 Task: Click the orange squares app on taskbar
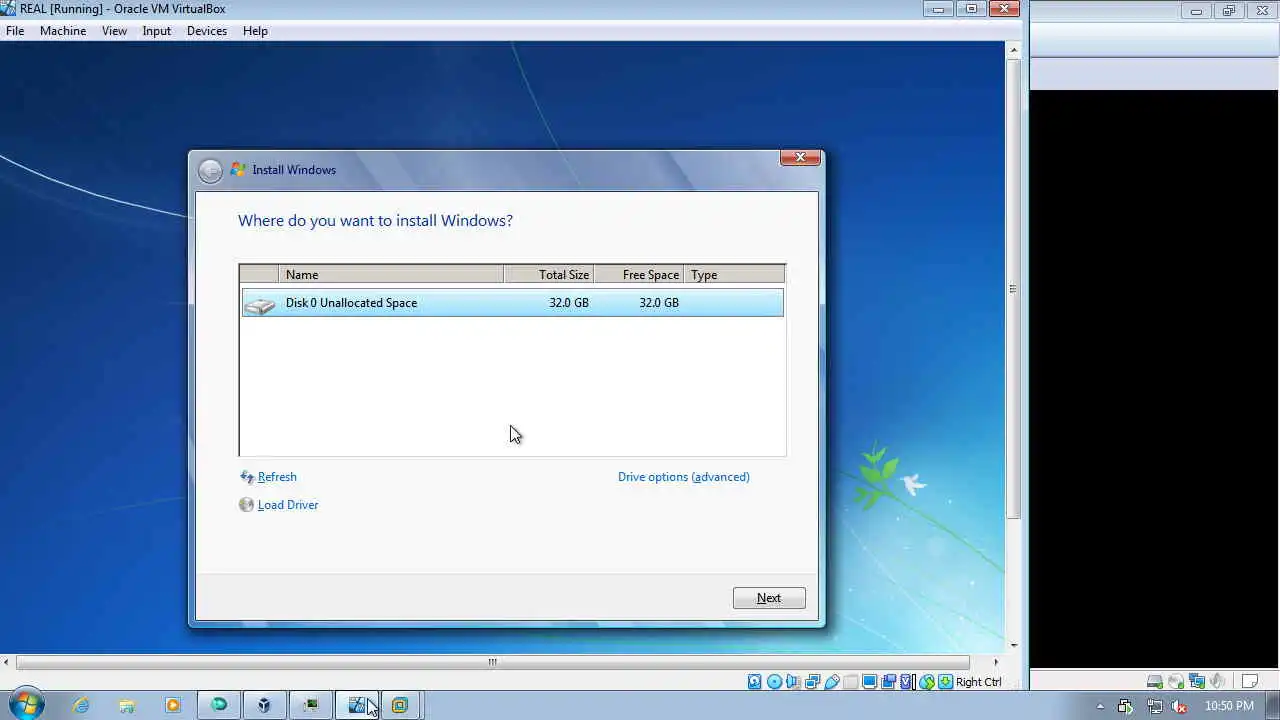pyautogui.click(x=400, y=705)
